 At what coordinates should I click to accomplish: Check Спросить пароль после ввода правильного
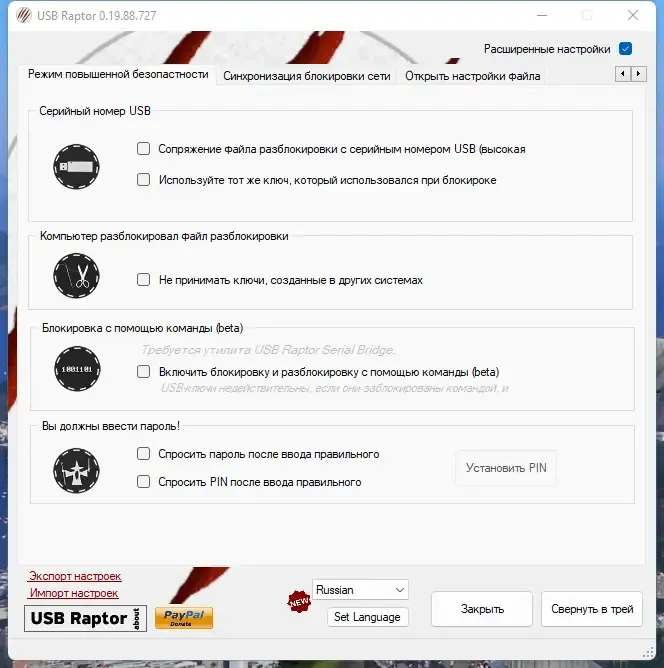[144, 453]
